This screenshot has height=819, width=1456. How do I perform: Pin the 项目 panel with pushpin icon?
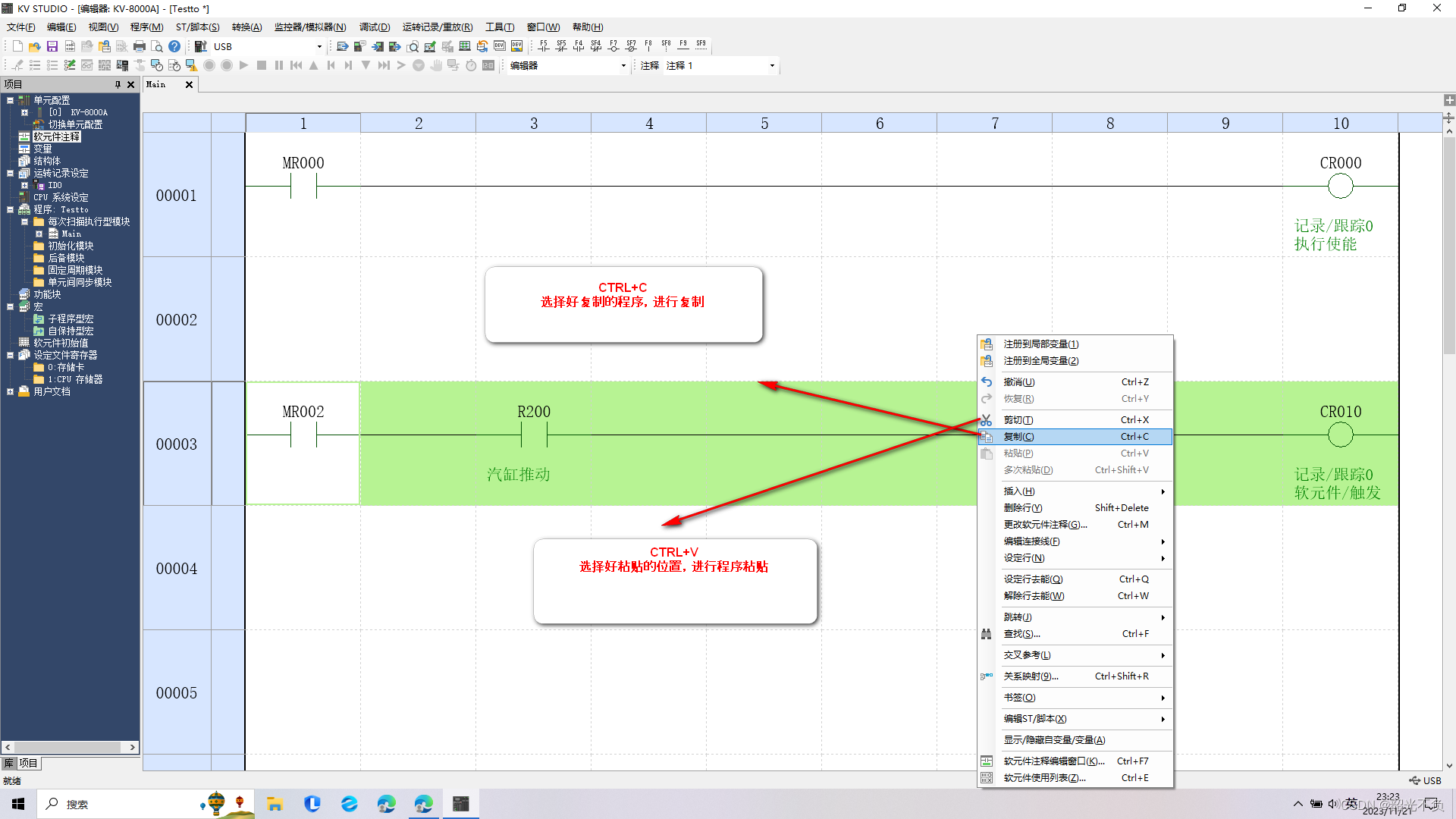118,84
